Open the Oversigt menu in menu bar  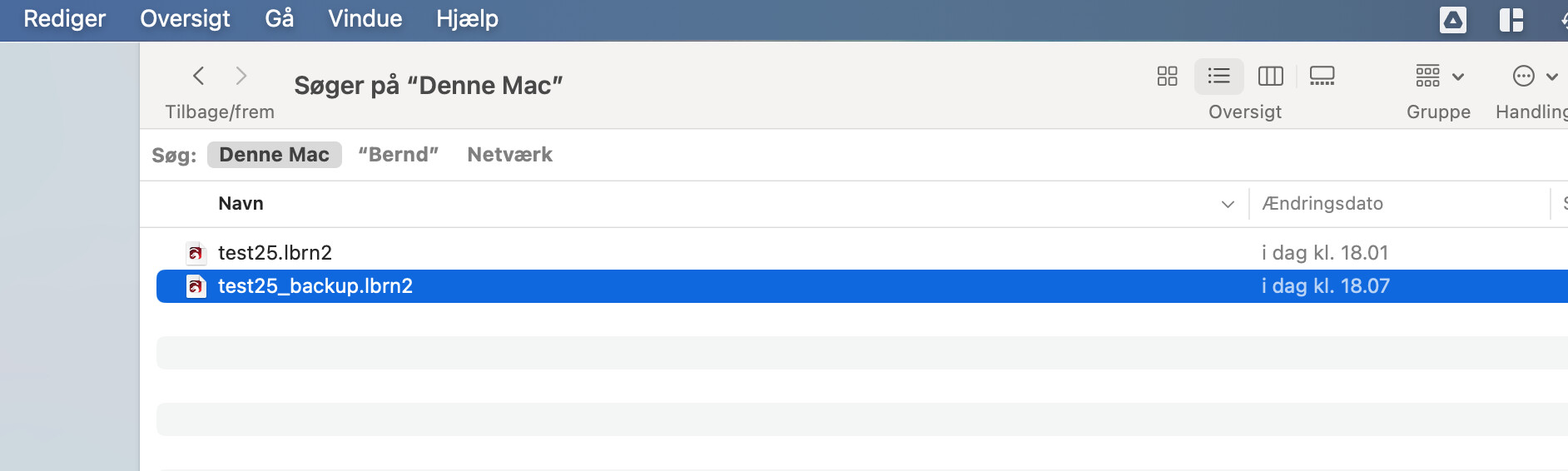(x=185, y=18)
